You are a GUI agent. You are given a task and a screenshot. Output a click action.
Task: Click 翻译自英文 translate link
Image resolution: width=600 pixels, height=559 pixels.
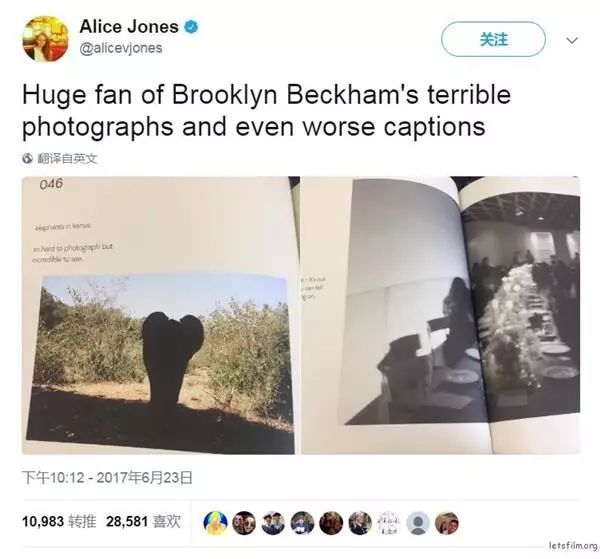(x=67, y=158)
